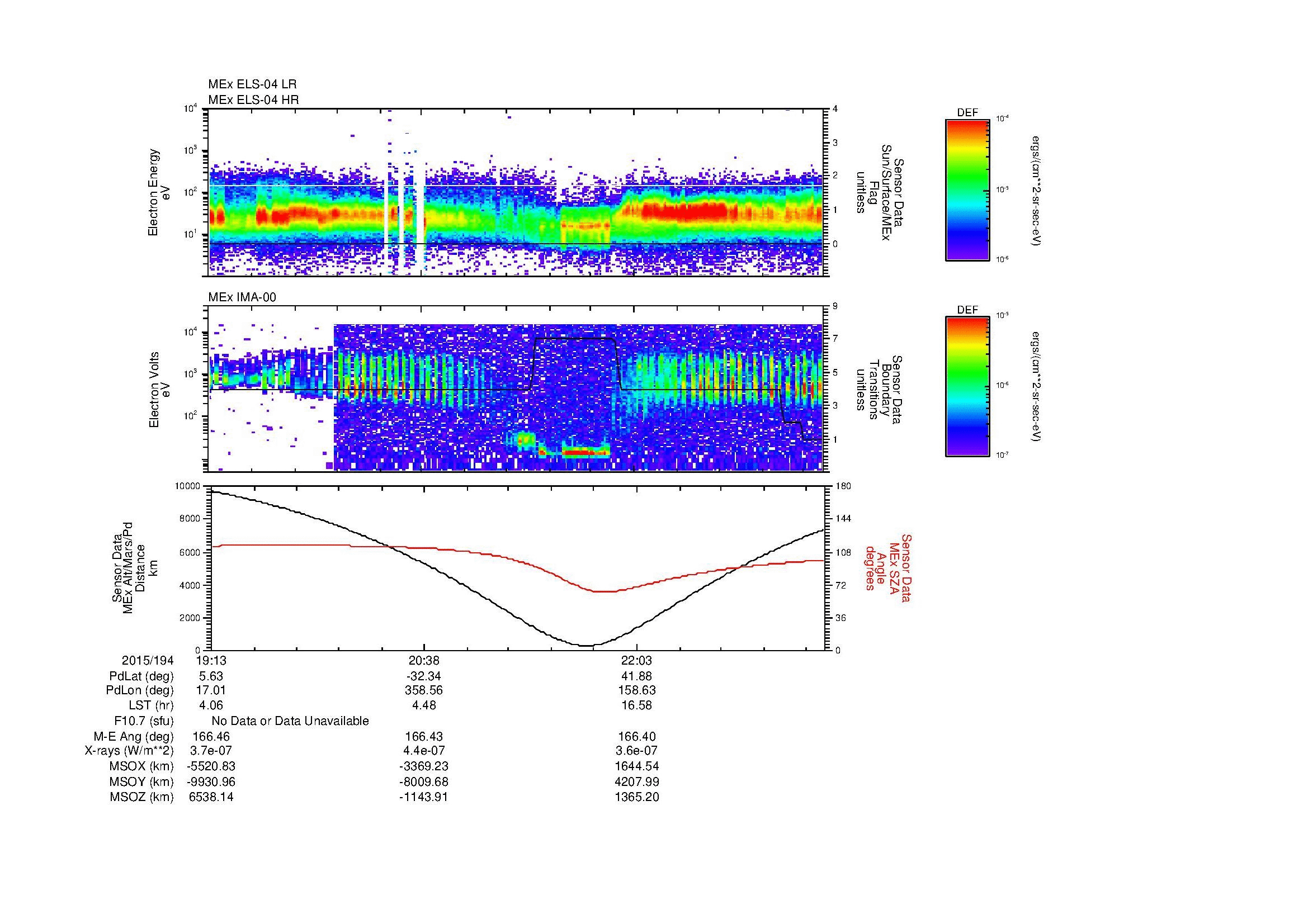Click the 'MSOZ (km)' row label
This screenshot has height=924, width=1308.
(x=141, y=797)
